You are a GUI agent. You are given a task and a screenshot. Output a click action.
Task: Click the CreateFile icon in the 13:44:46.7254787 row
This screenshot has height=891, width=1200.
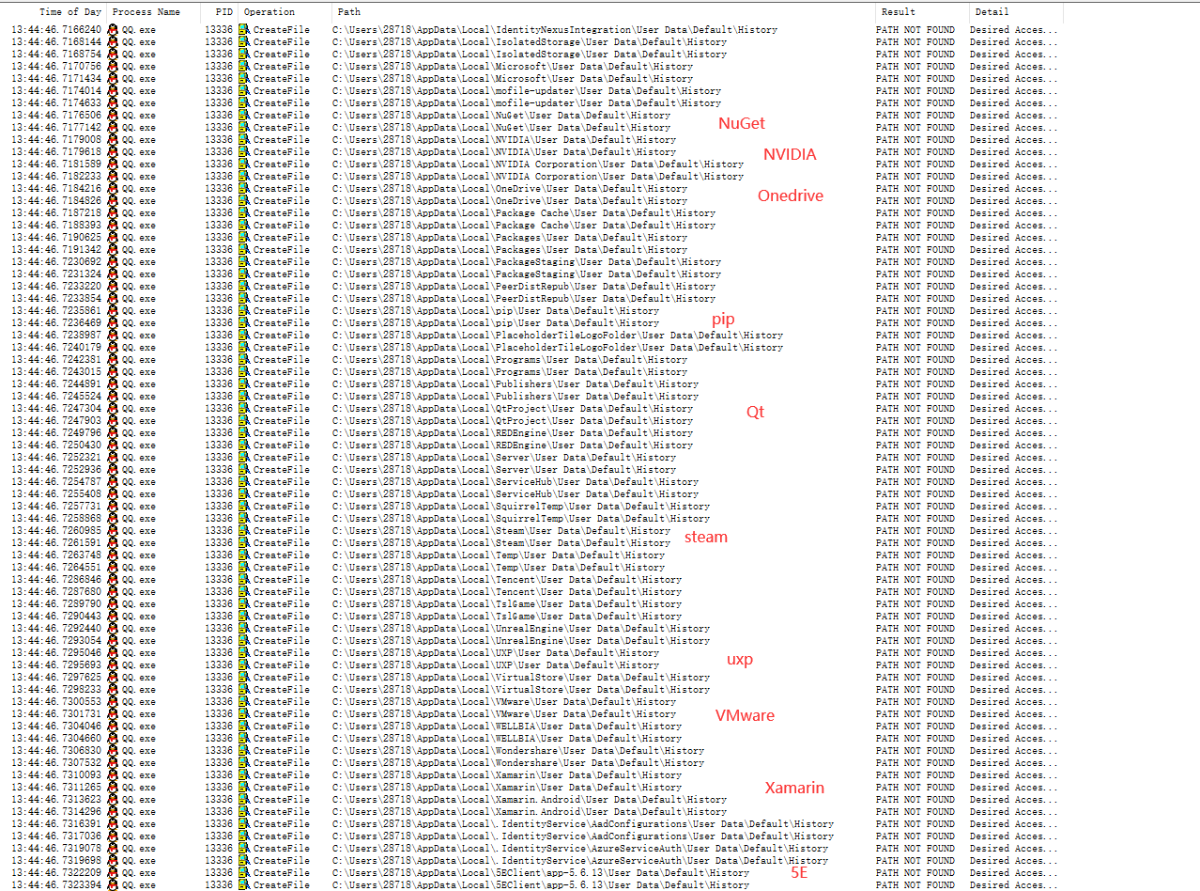[244, 482]
